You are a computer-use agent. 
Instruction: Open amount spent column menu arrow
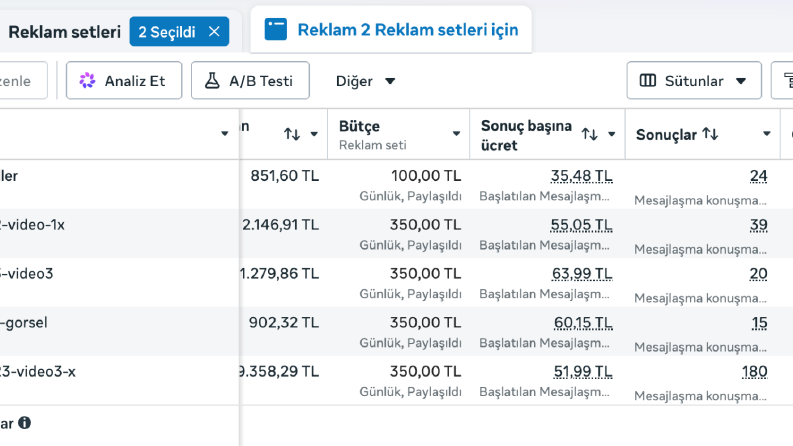314,134
